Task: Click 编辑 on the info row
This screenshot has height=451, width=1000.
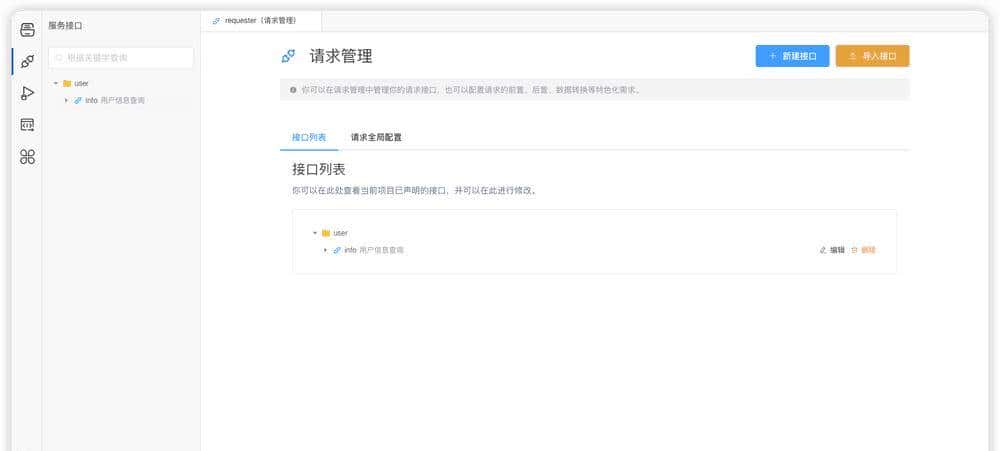Action: 832,250
